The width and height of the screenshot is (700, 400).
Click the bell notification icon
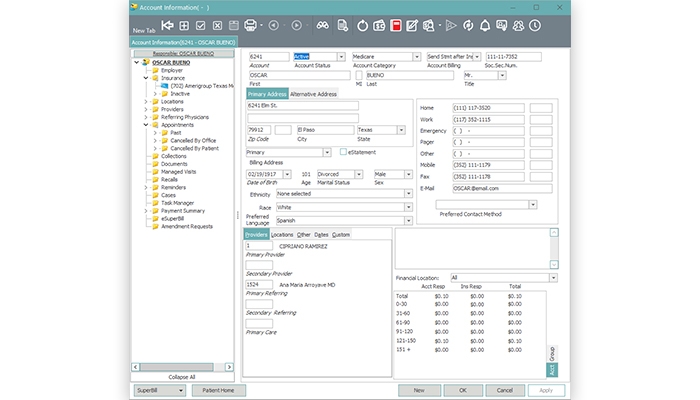tap(485, 24)
